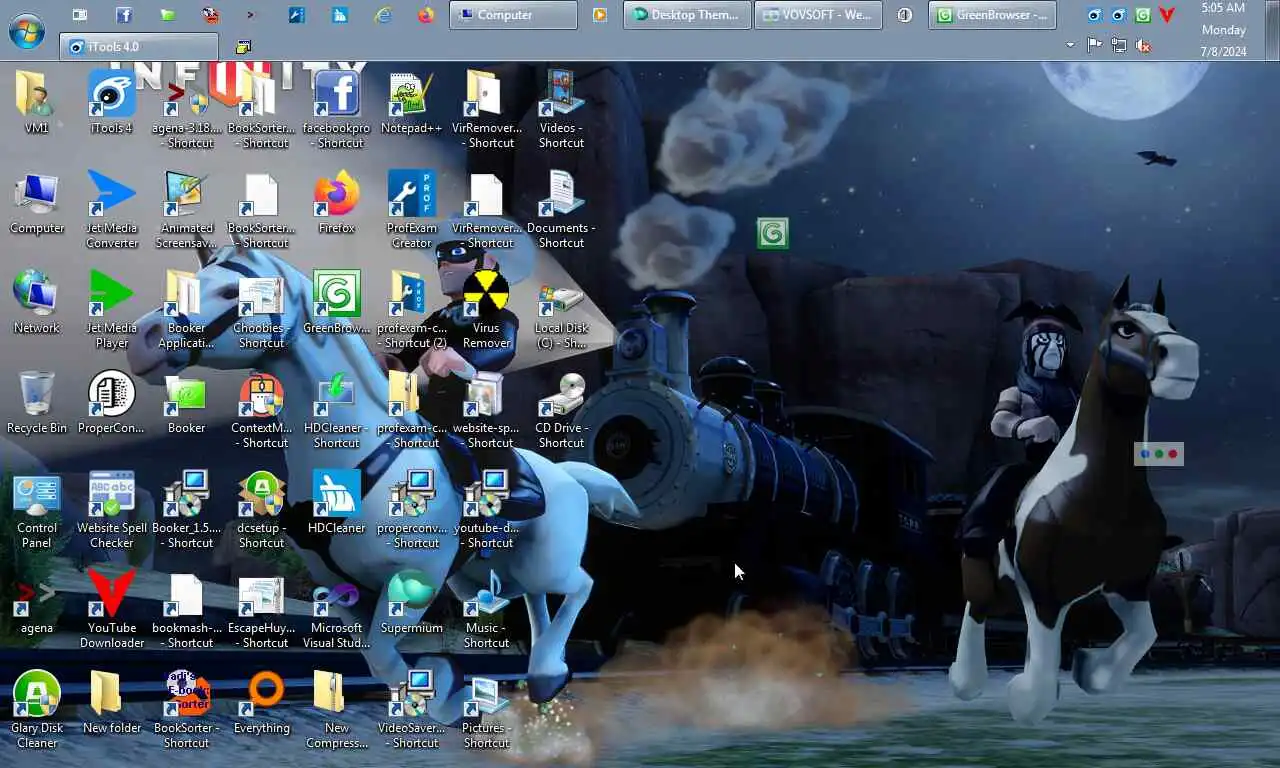Select the YouTube Downloader desktop icon
Viewport: 1280px width, 768px height.
pos(112,609)
